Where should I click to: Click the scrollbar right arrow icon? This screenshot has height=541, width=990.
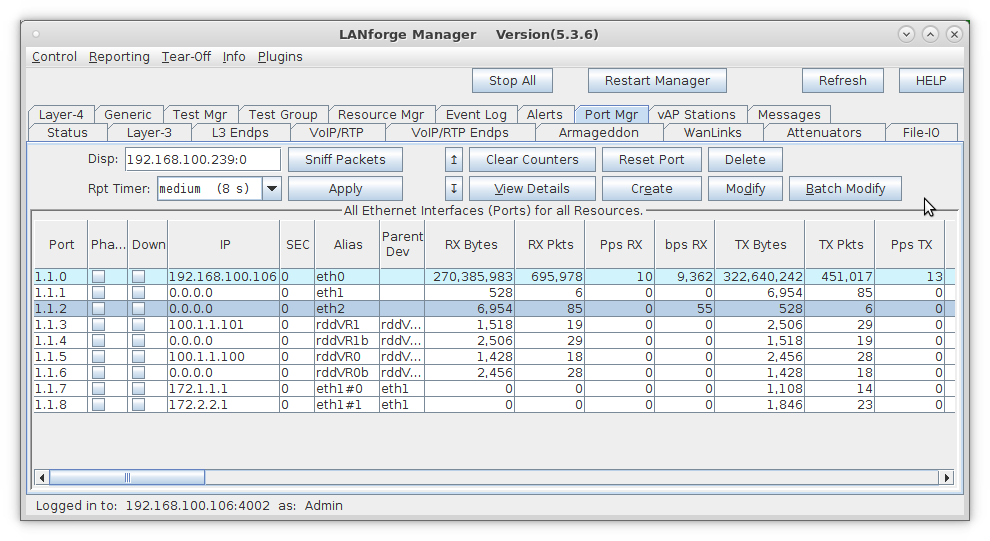[946, 477]
